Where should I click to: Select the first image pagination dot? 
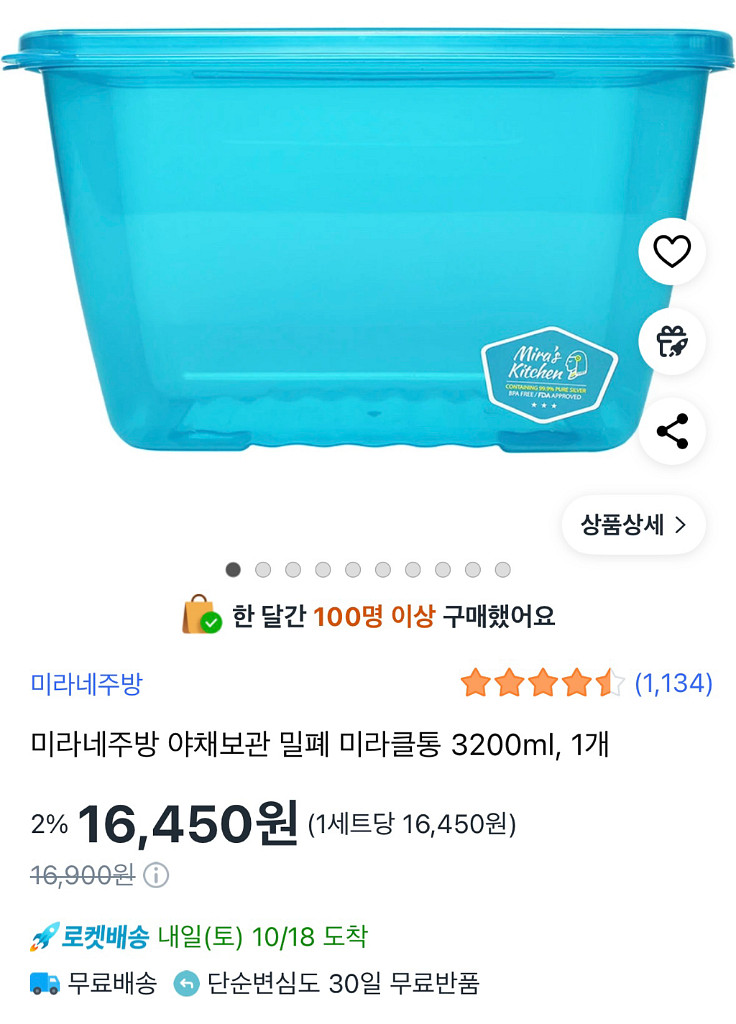pos(233,570)
